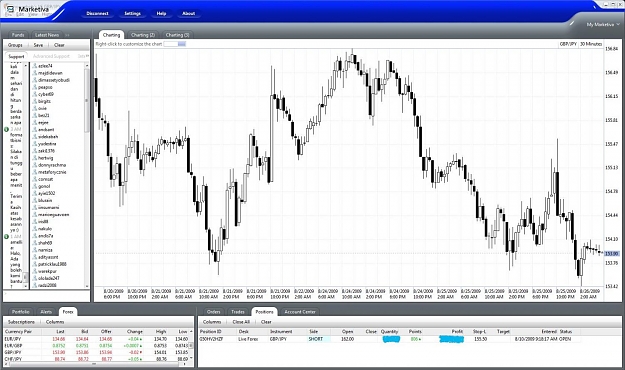Screen dimensions: 625x370
Task: Switch to the Orders tab
Action: pos(213,312)
